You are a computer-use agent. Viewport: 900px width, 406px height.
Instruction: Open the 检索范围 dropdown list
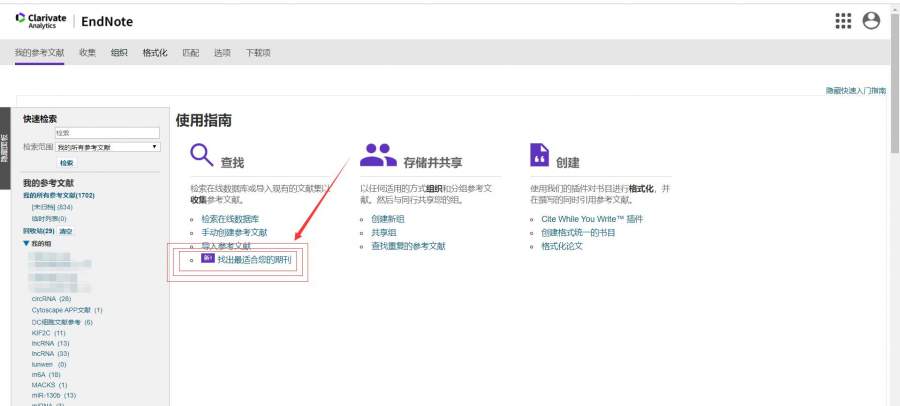coord(108,147)
